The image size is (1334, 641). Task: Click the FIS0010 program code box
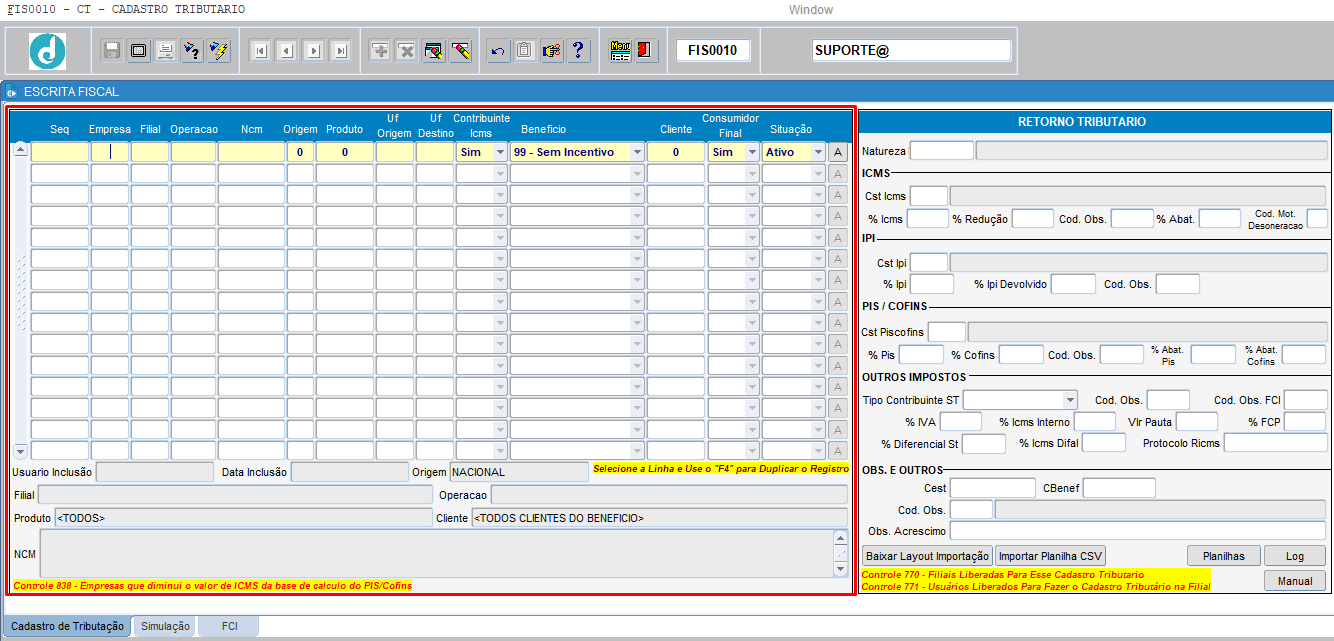713,50
